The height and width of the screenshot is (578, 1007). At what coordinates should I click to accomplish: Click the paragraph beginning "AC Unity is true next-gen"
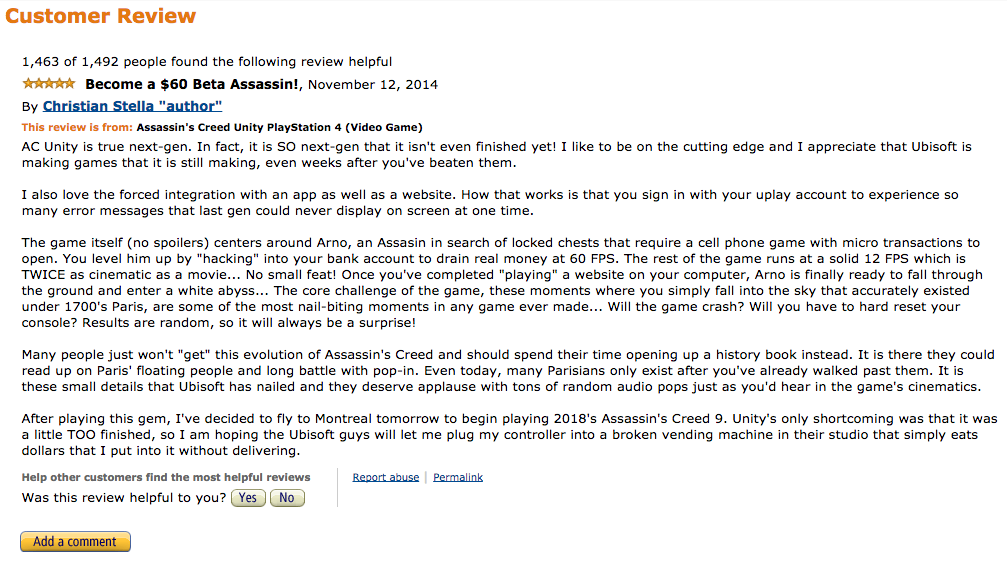pos(496,155)
